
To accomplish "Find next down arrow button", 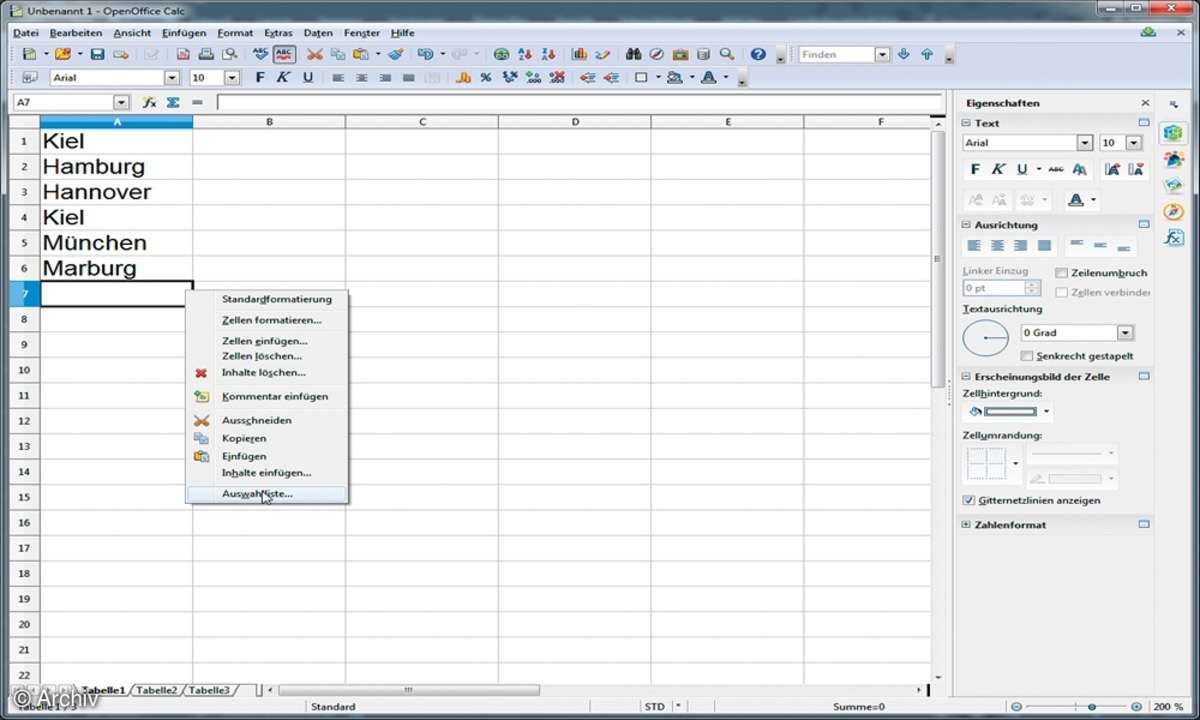I will coord(904,54).
